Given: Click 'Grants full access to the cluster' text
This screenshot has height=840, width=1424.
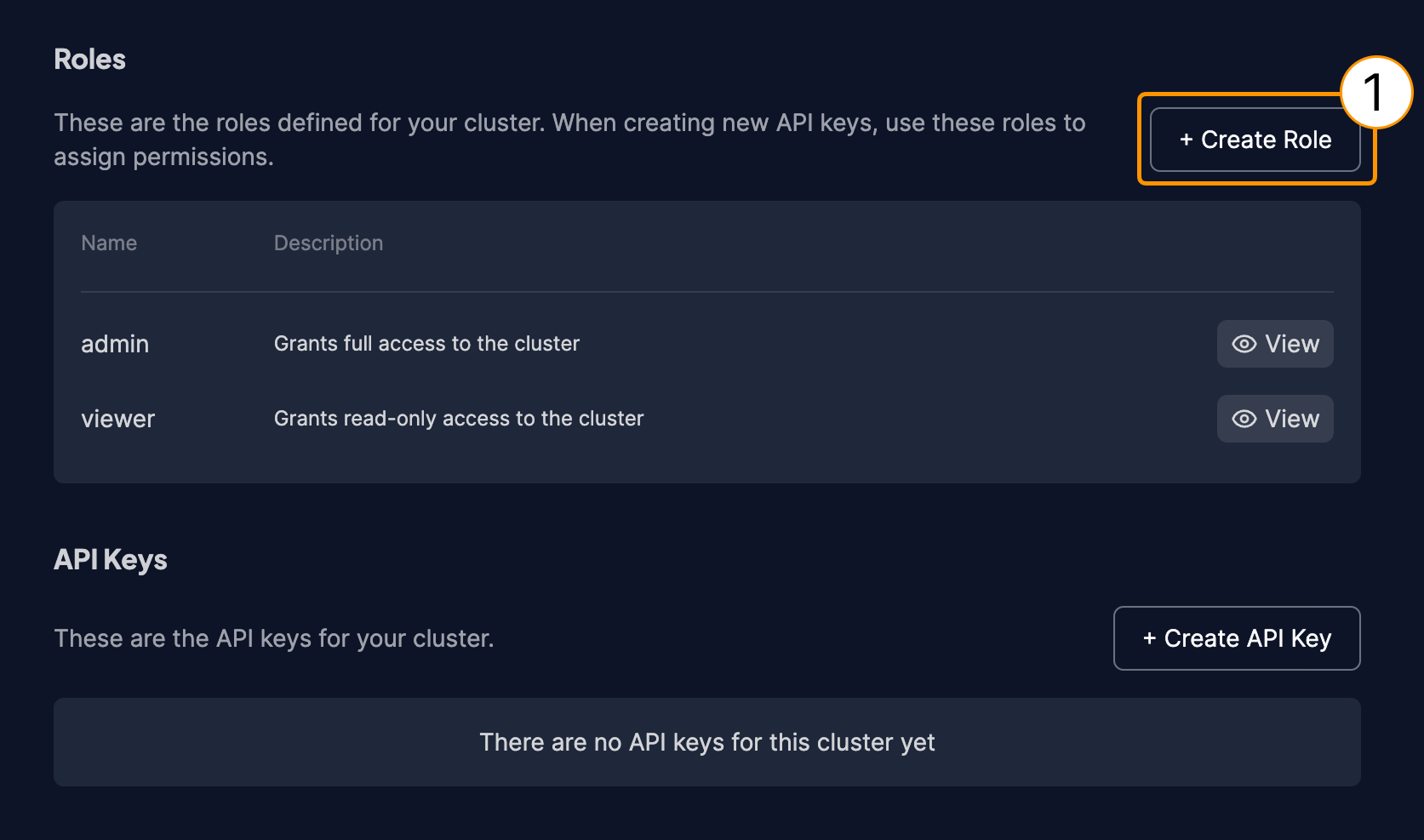Looking at the screenshot, I should coord(426,344).
